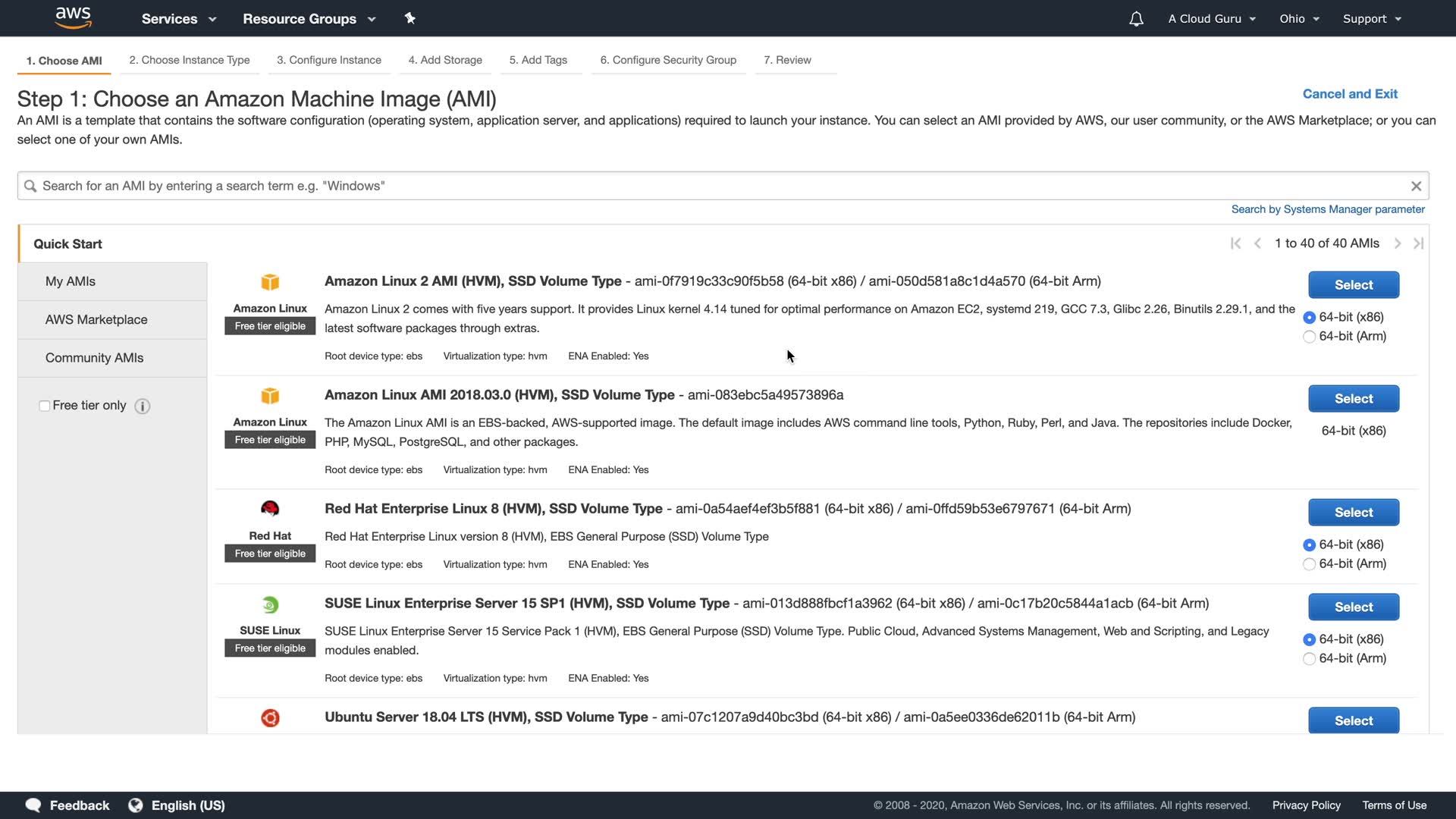Click the Free tier only info icon
1456x819 pixels.
[x=142, y=406]
